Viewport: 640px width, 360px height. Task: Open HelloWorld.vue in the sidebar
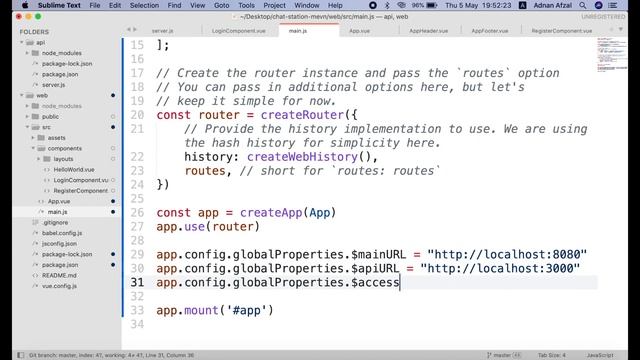(74, 170)
